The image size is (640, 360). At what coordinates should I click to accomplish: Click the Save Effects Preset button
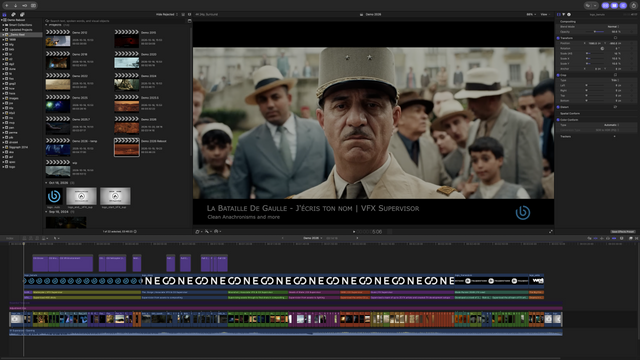click(x=623, y=231)
